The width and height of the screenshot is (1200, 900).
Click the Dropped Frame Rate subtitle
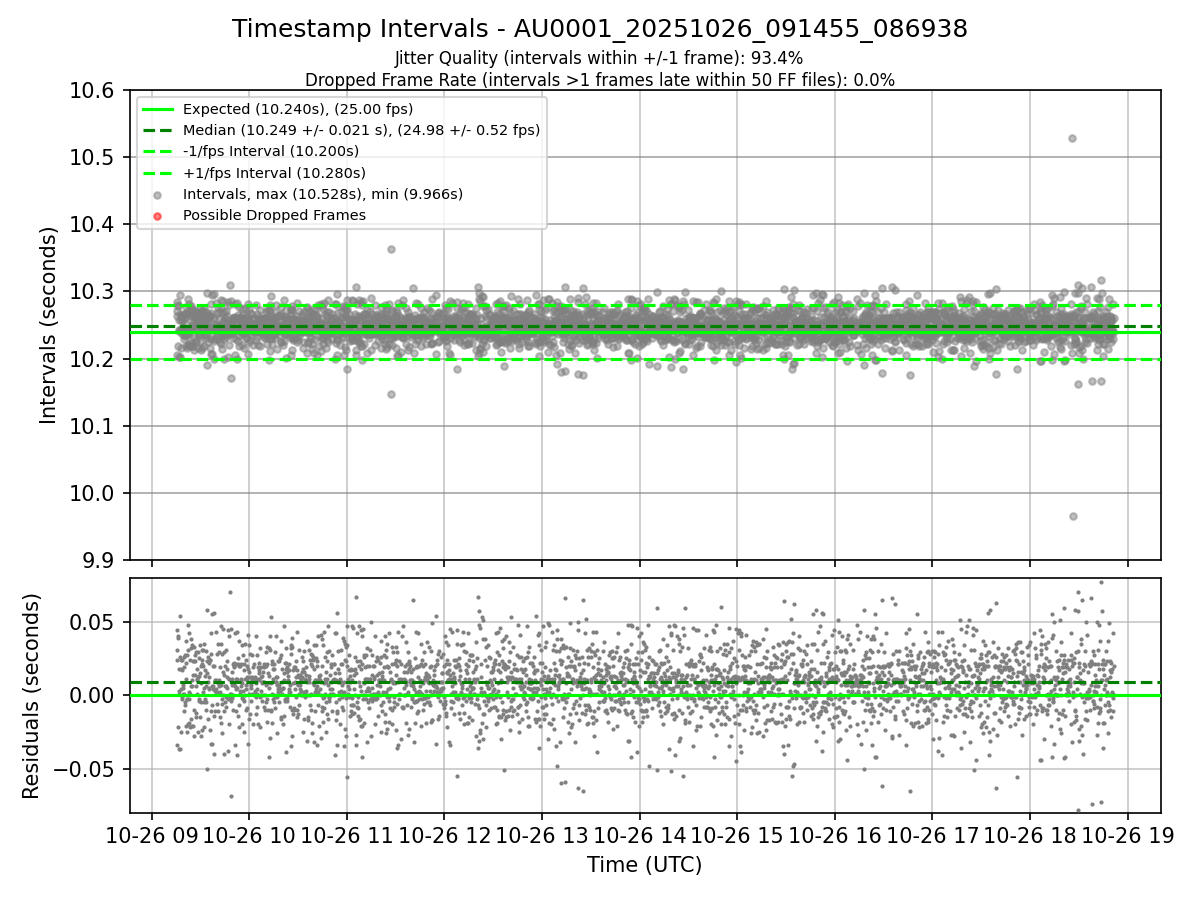(x=600, y=80)
